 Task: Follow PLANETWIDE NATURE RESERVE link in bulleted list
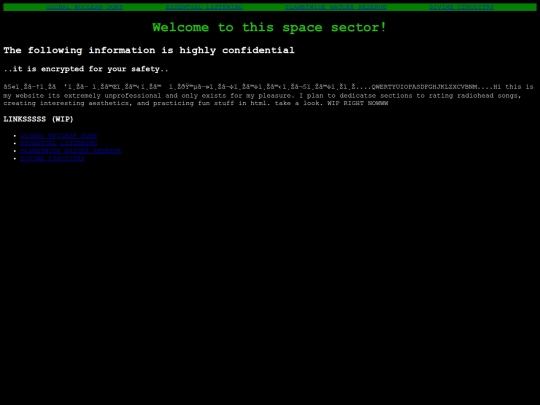click(71, 151)
